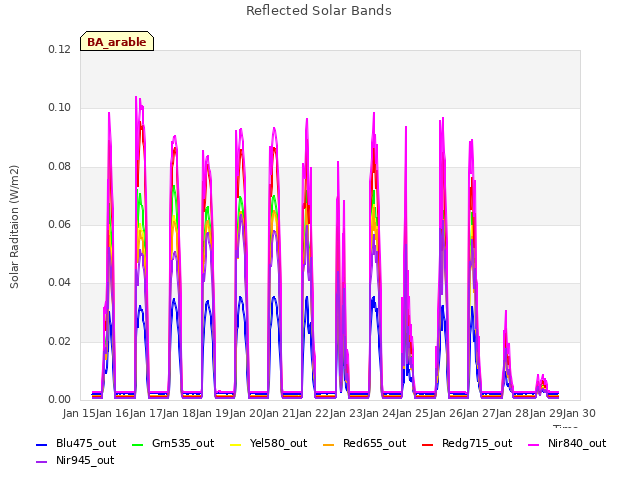640x480 pixels.
Task: Click the green Grn535_out legend swatch
Action: (138, 444)
